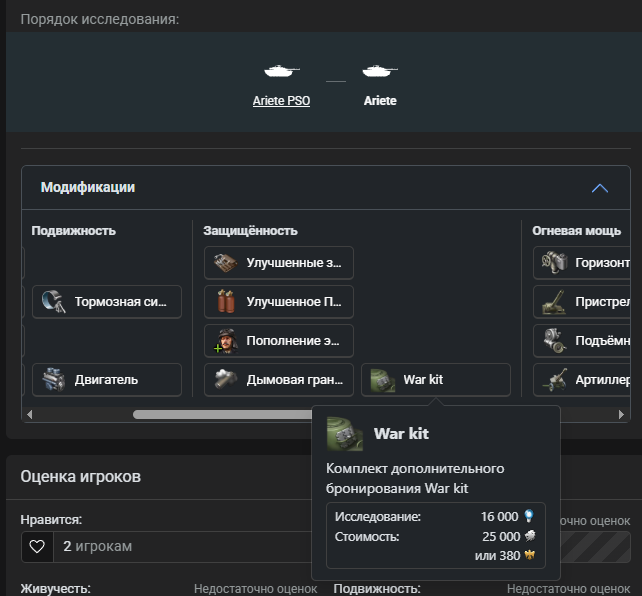This screenshot has width=642, height=596.
Task: Select the Пристрел... firepower modification
Action: point(582,302)
